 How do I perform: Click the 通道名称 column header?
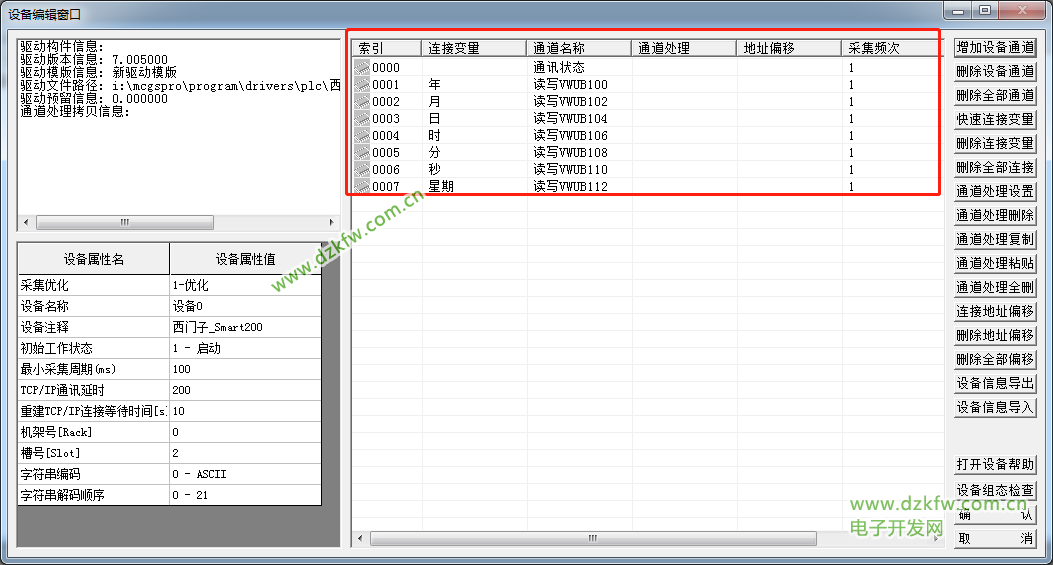[579, 48]
